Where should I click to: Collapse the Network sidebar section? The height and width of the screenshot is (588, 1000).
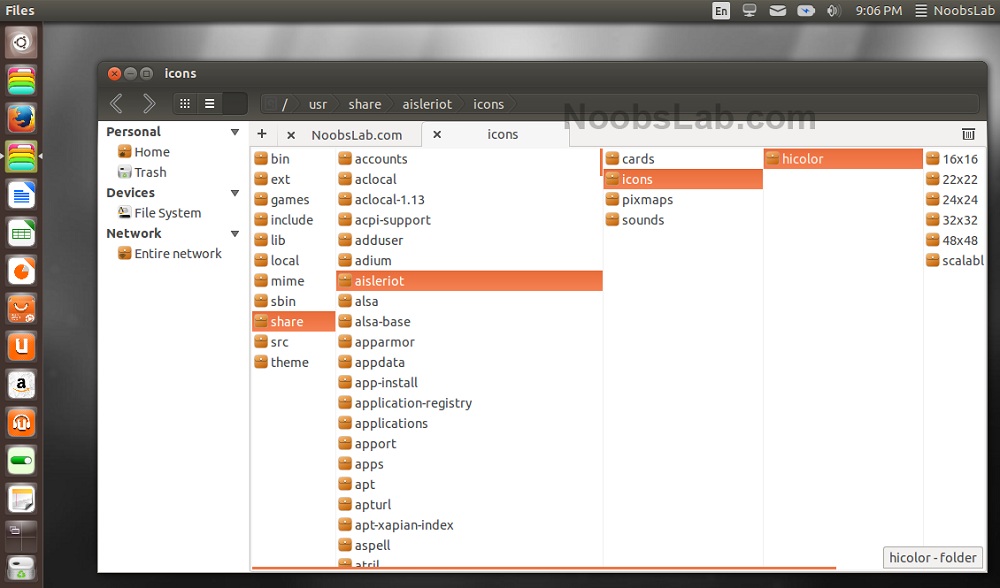pos(235,234)
